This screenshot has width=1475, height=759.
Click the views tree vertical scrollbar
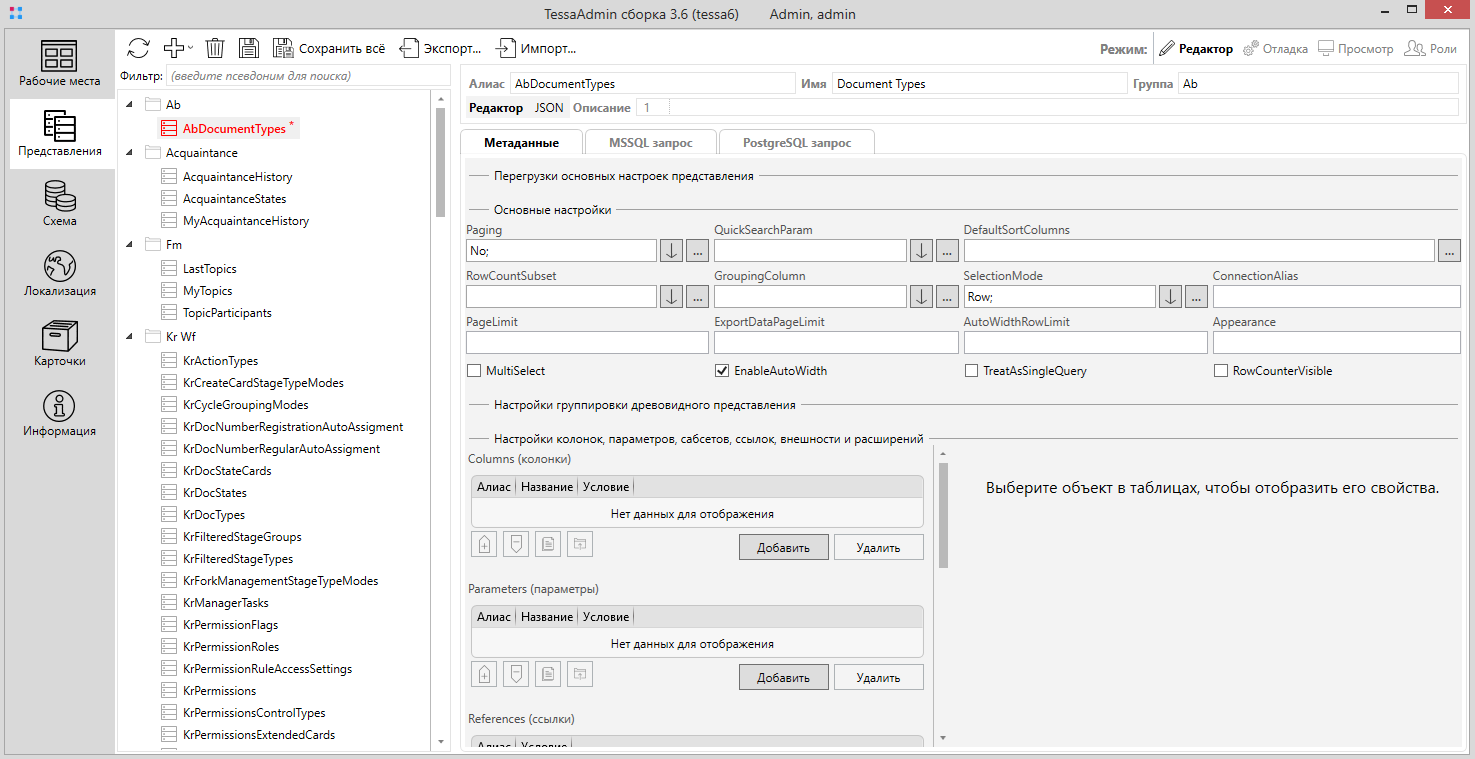point(440,162)
